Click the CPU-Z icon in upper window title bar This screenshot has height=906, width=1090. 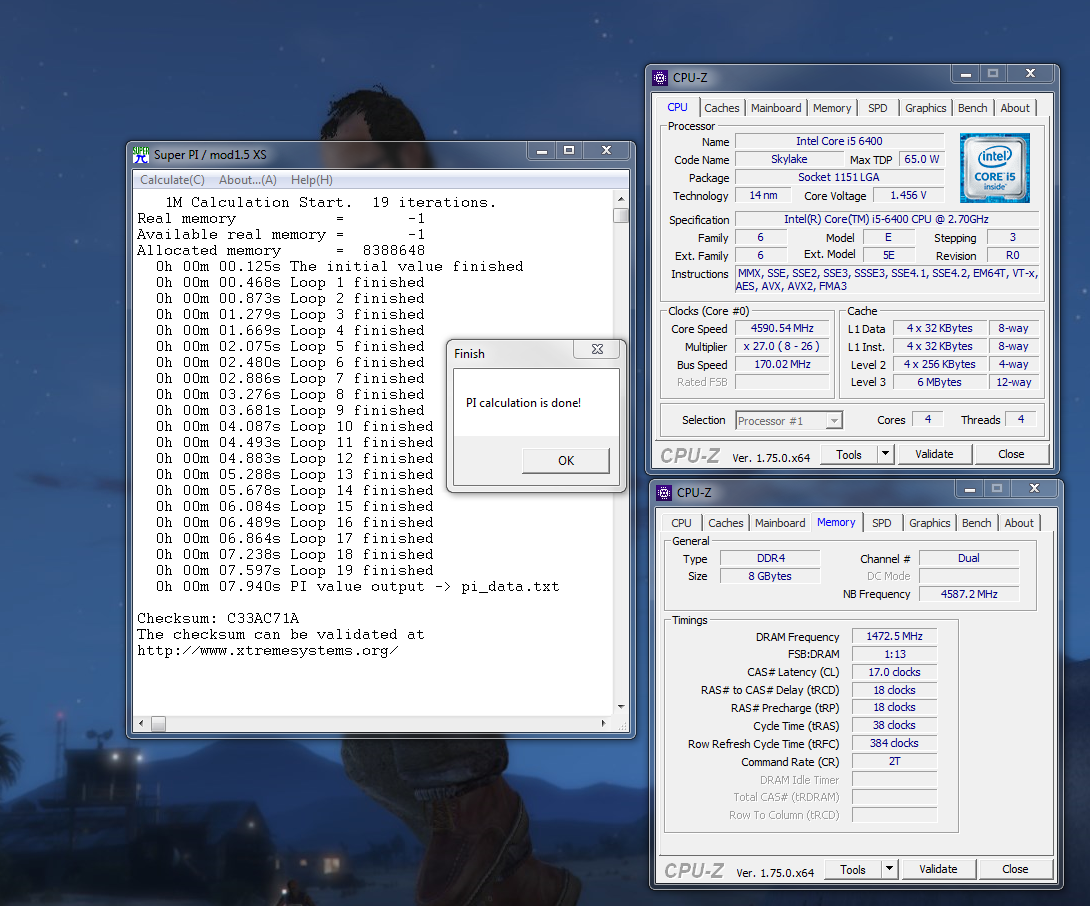pos(660,78)
